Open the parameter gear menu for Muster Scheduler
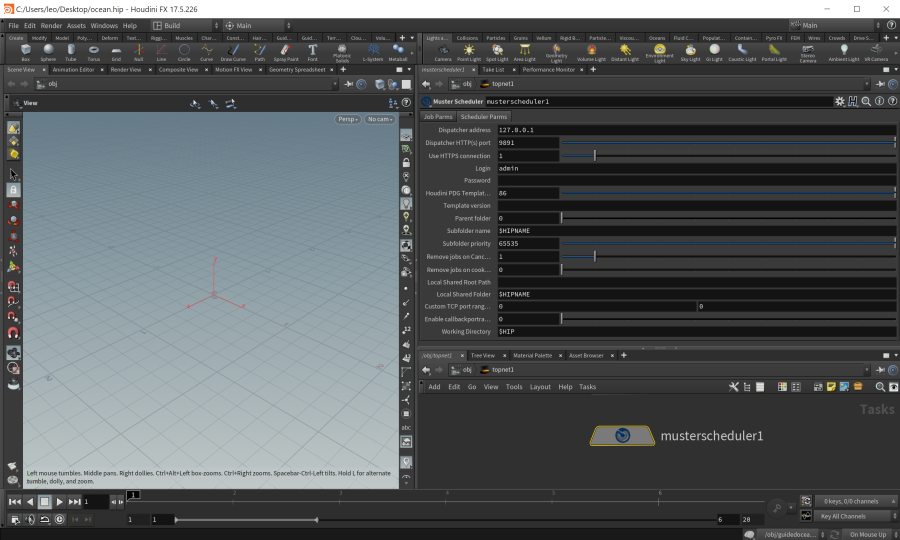The height and width of the screenshot is (540, 900). coord(840,101)
